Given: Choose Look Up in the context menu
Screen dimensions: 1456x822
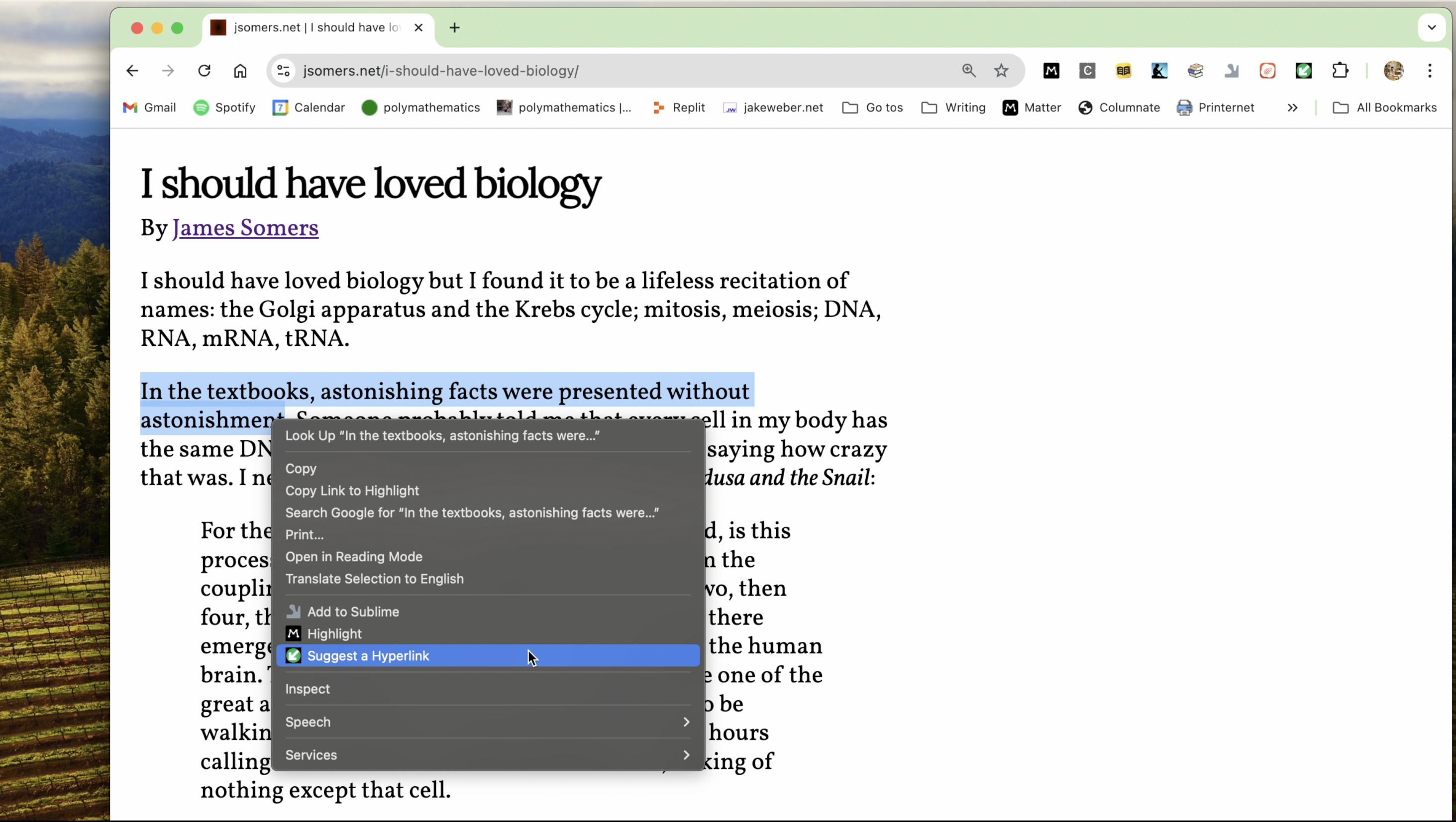Looking at the screenshot, I should (488, 435).
